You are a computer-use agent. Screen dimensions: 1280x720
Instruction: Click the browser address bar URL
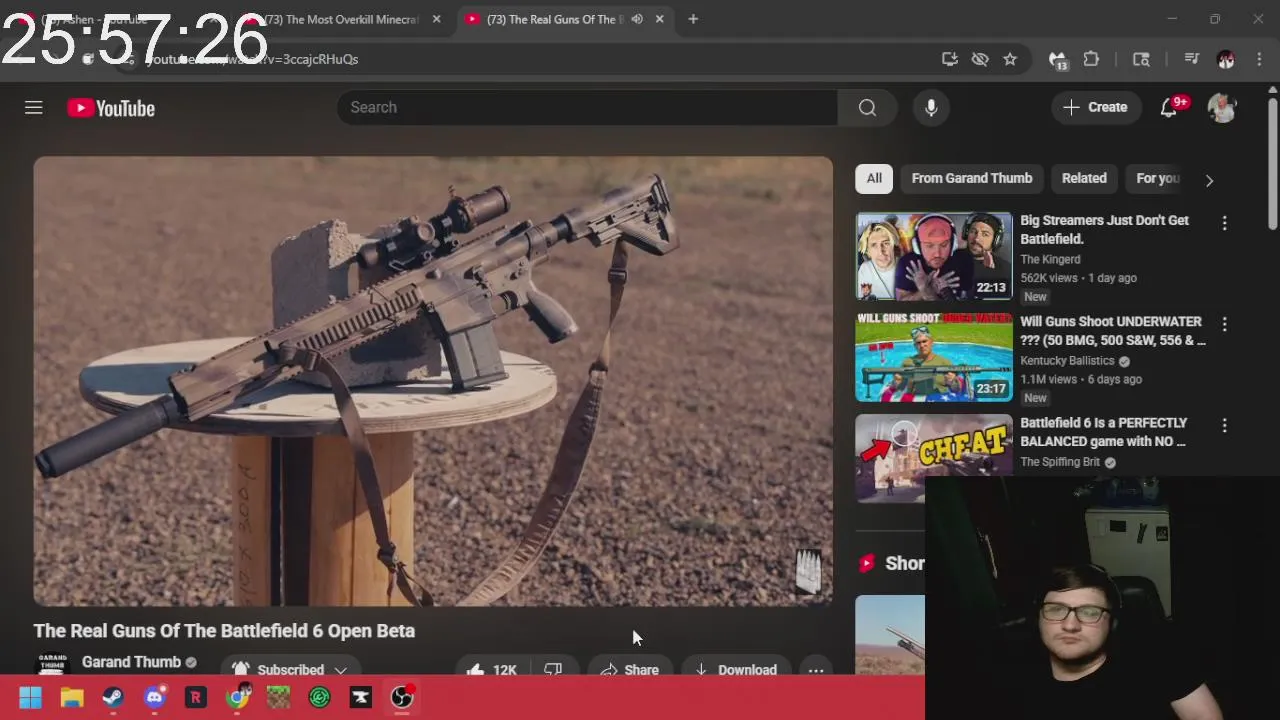pos(252,59)
